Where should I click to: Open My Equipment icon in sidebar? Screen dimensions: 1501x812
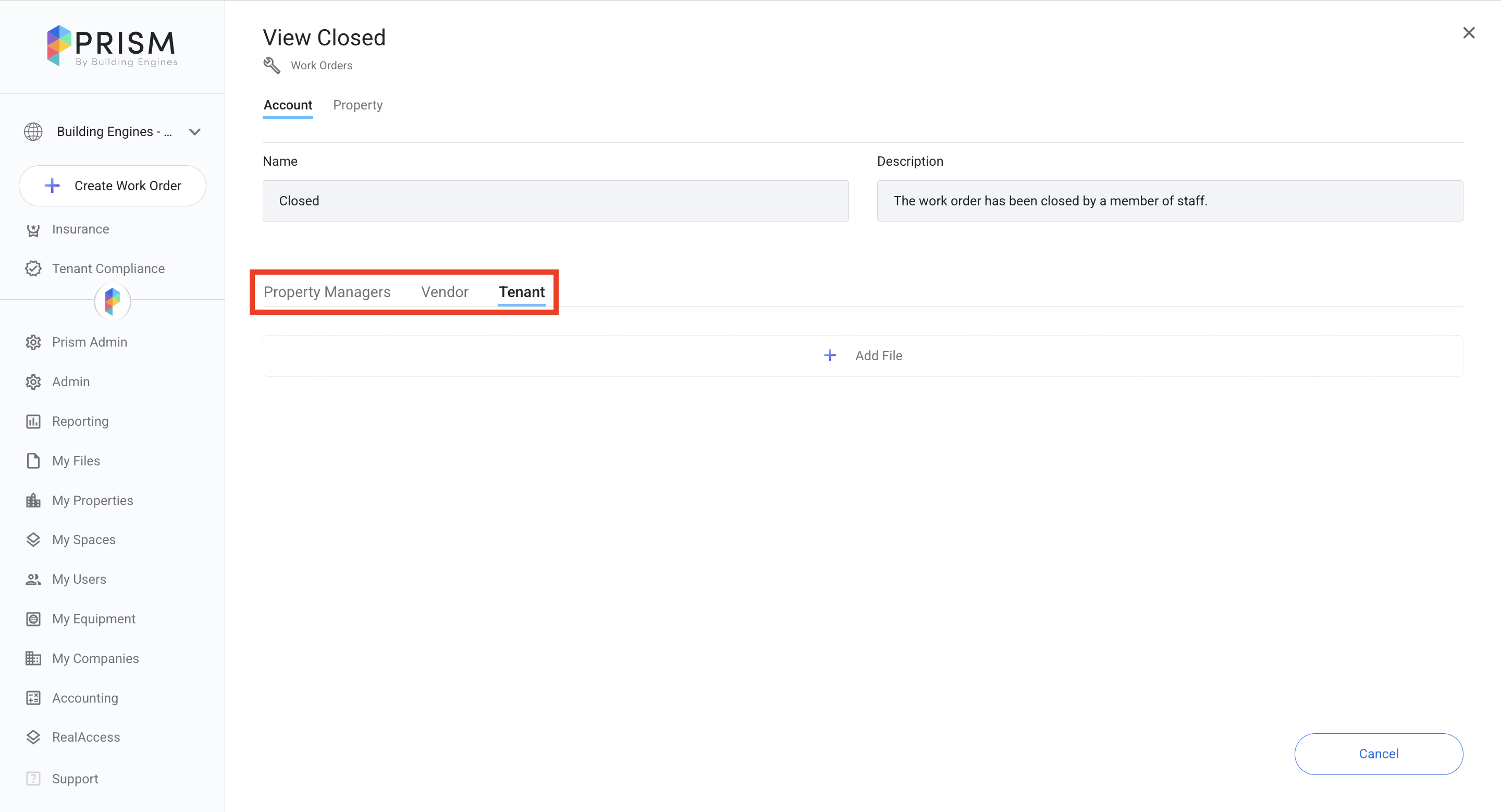click(33, 619)
